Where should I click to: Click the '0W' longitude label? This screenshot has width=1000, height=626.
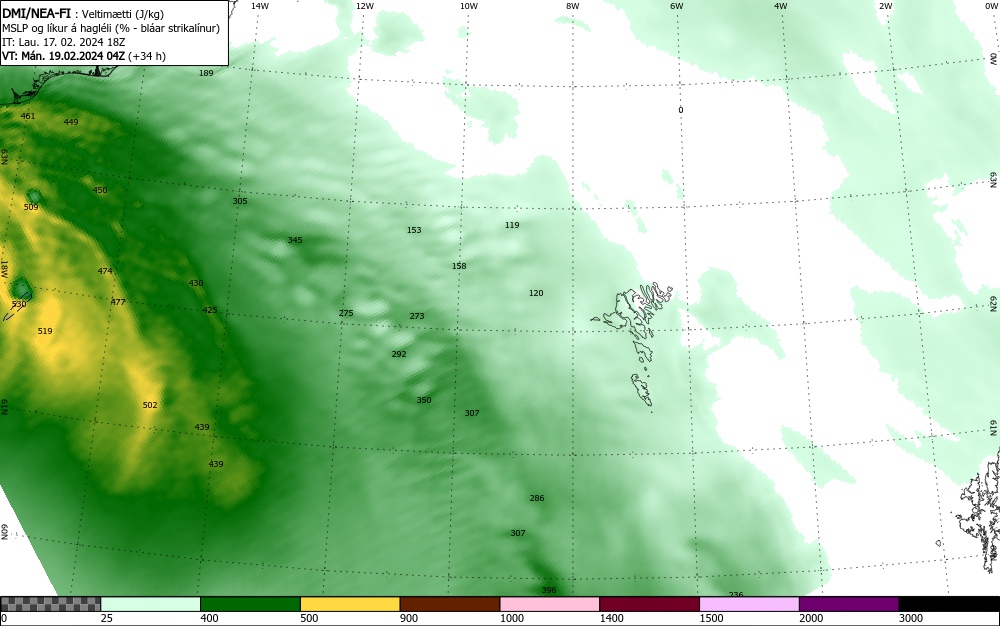point(991,6)
